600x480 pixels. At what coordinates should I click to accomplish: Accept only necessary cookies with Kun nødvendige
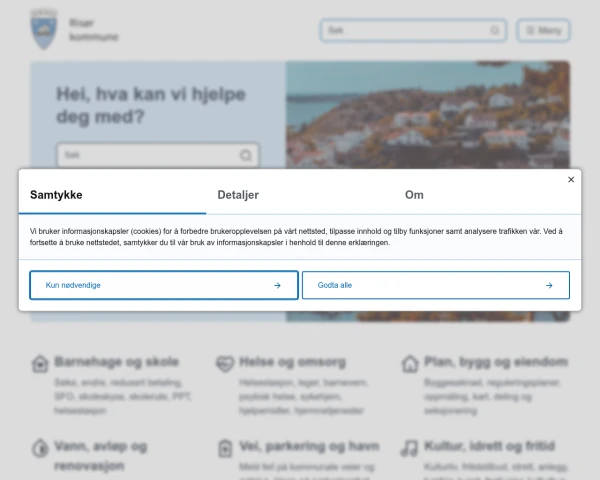tap(164, 285)
